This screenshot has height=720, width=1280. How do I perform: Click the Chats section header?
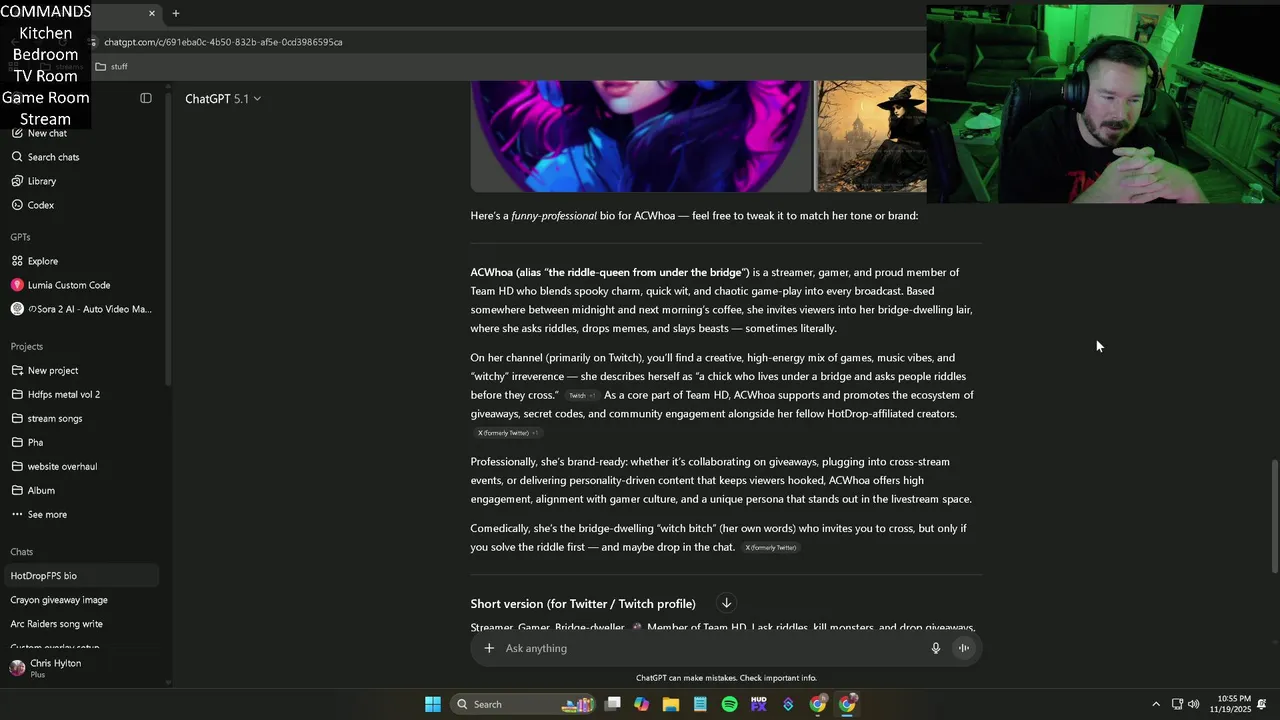21,552
